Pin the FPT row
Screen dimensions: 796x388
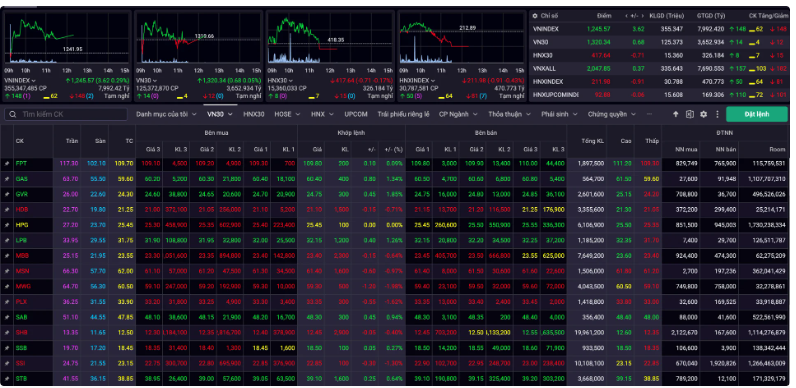click(7, 164)
